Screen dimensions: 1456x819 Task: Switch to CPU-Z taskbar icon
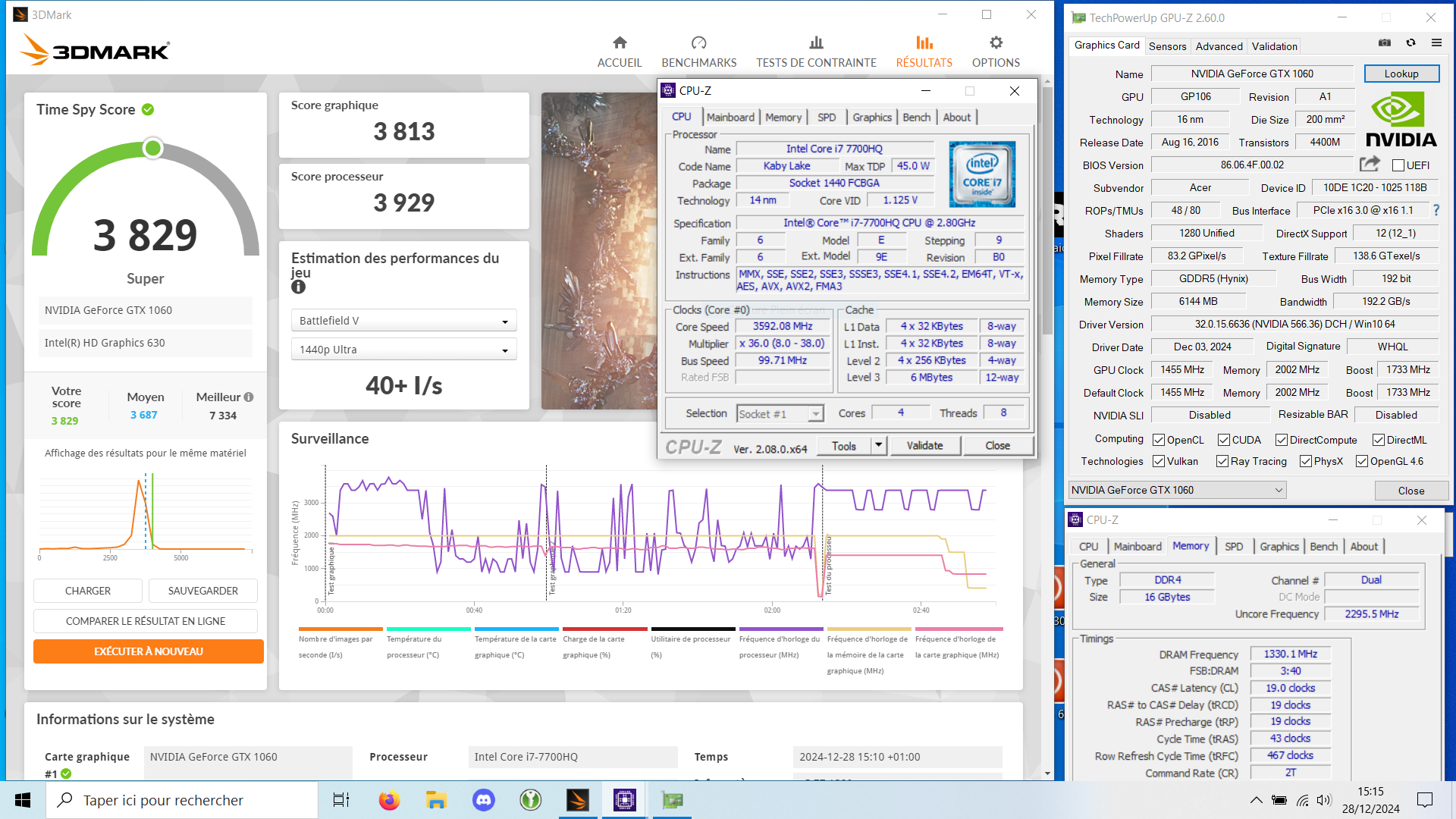625,800
